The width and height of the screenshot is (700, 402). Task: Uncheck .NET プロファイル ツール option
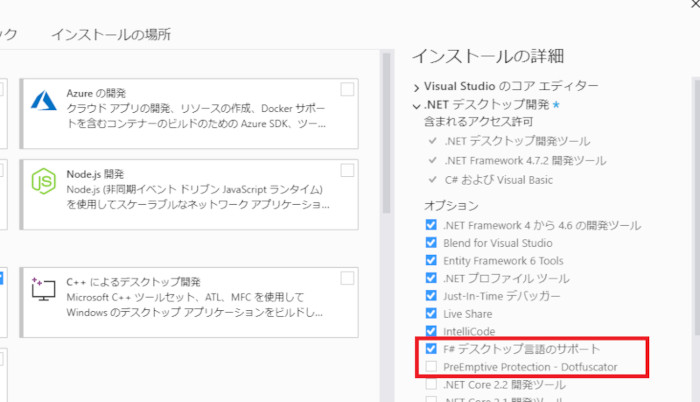tap(431, 278)
